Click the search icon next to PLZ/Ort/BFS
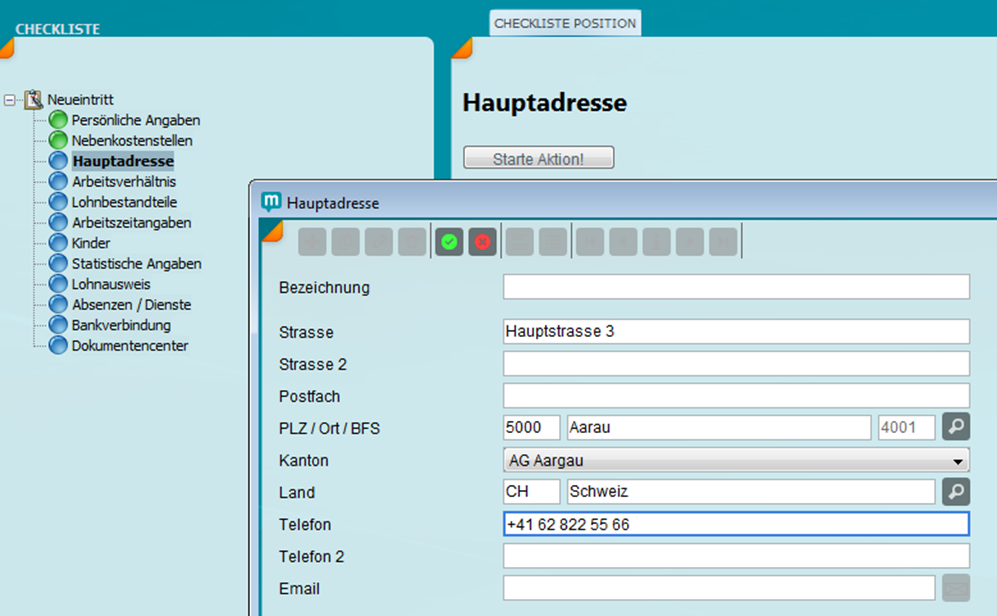Image resolution: width=997 pixels, height=616 pixels. pyautogui.click(x=956, y=428)
